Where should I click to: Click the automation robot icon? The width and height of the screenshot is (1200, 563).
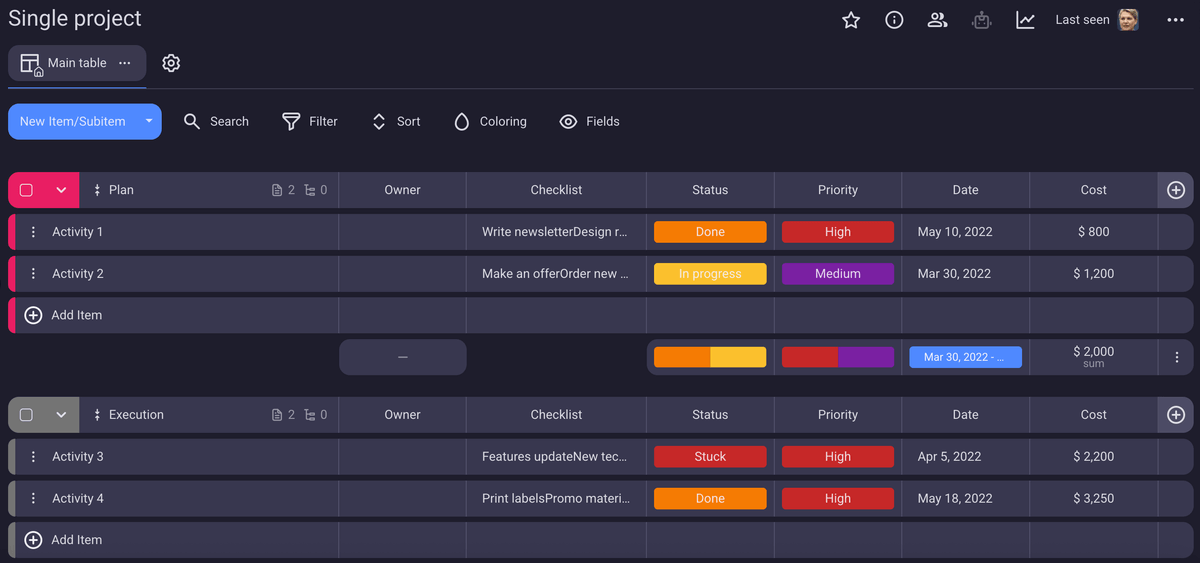(981, 20)
